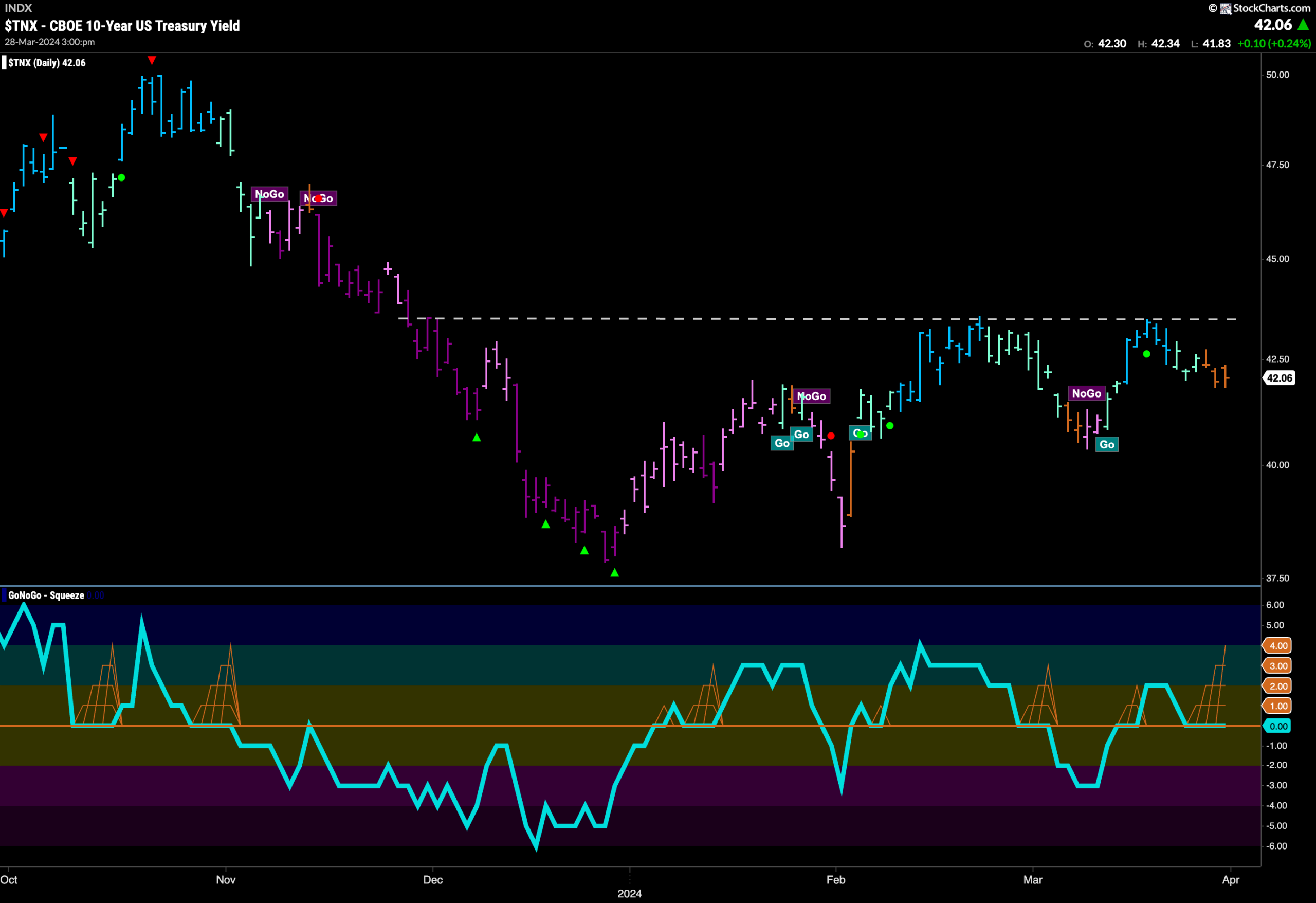Image resolution: width=1316 pixels, height=903 pixels.
Task: Click the $TNX (Daily) 42.06 legend label
Action: [x=46, y=63]
